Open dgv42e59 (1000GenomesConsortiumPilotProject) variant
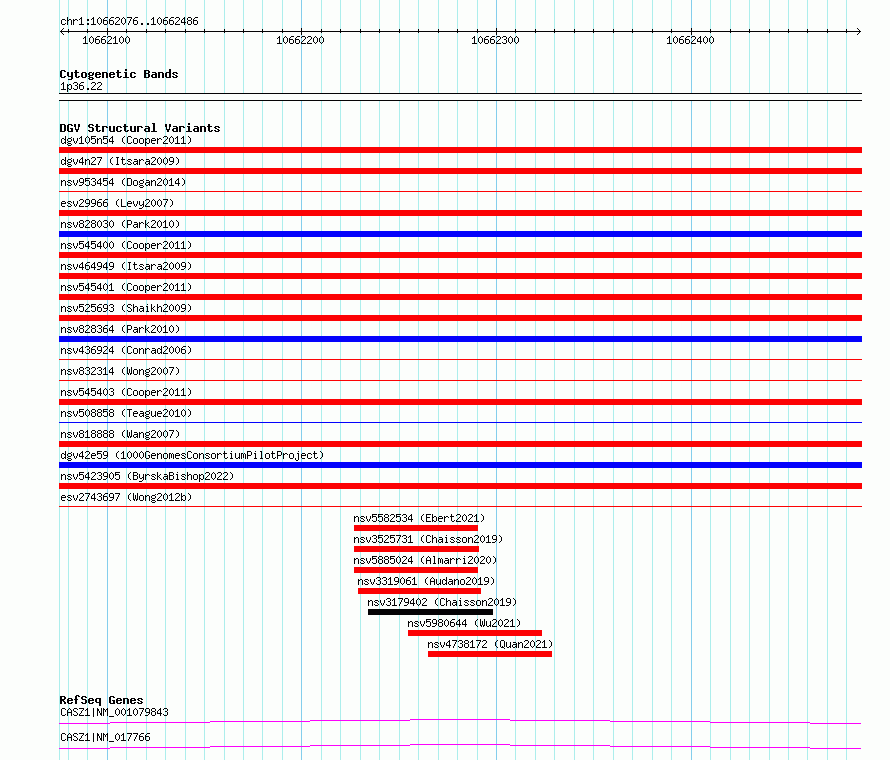The width and height of the screenshot is (890, 760). pos(191,455)
